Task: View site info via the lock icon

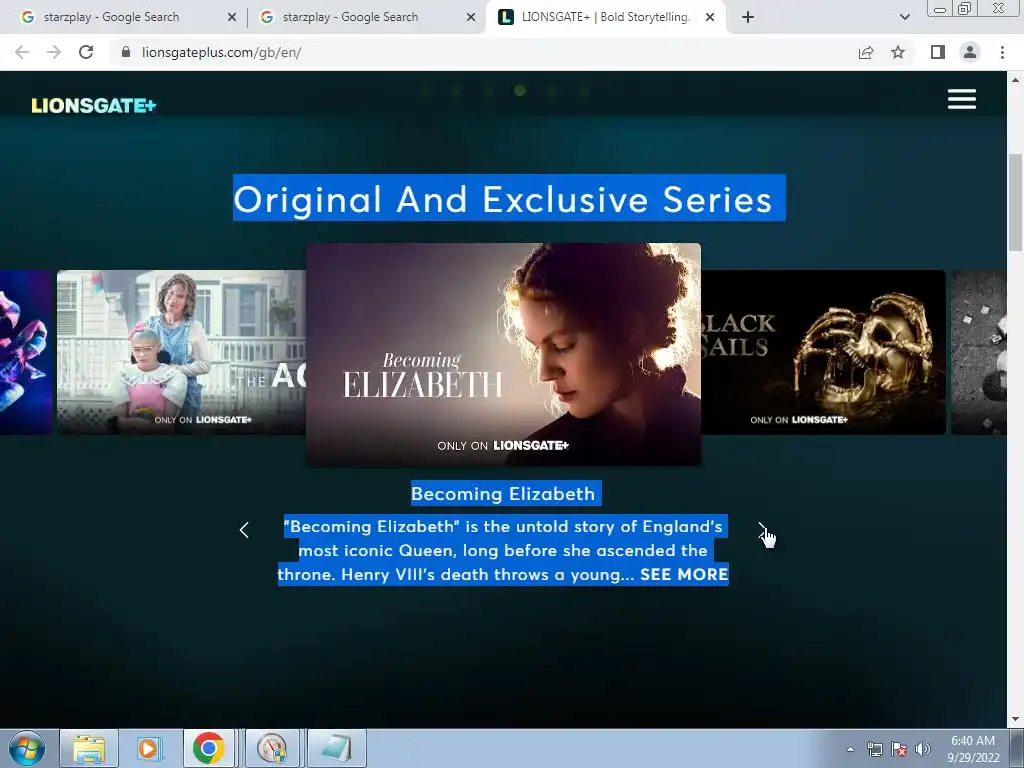Action: pyautogui.click(x=126, y=52)
